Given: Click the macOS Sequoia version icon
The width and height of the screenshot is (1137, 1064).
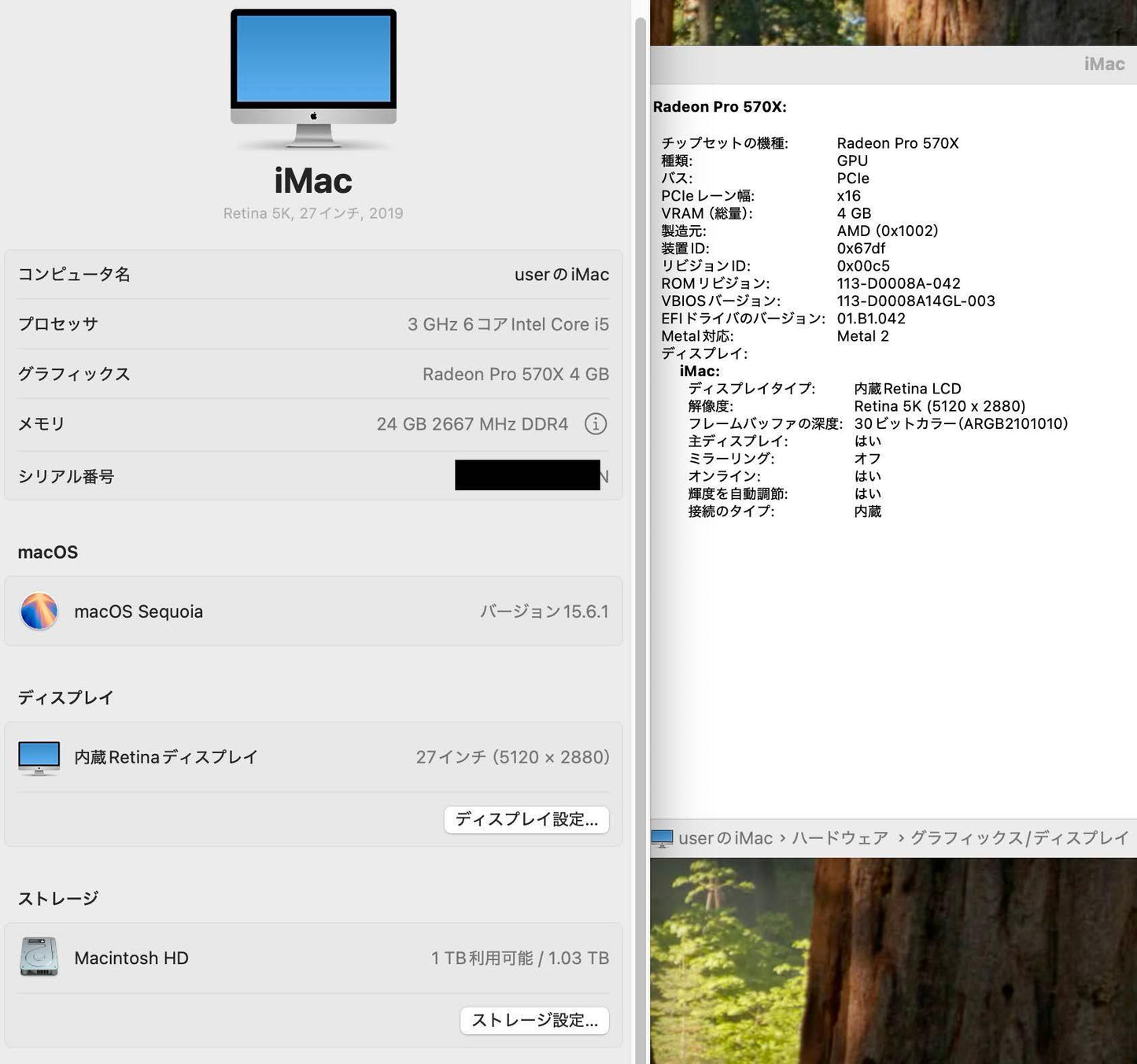Looking at the screenshot, I should pos(39,611).
